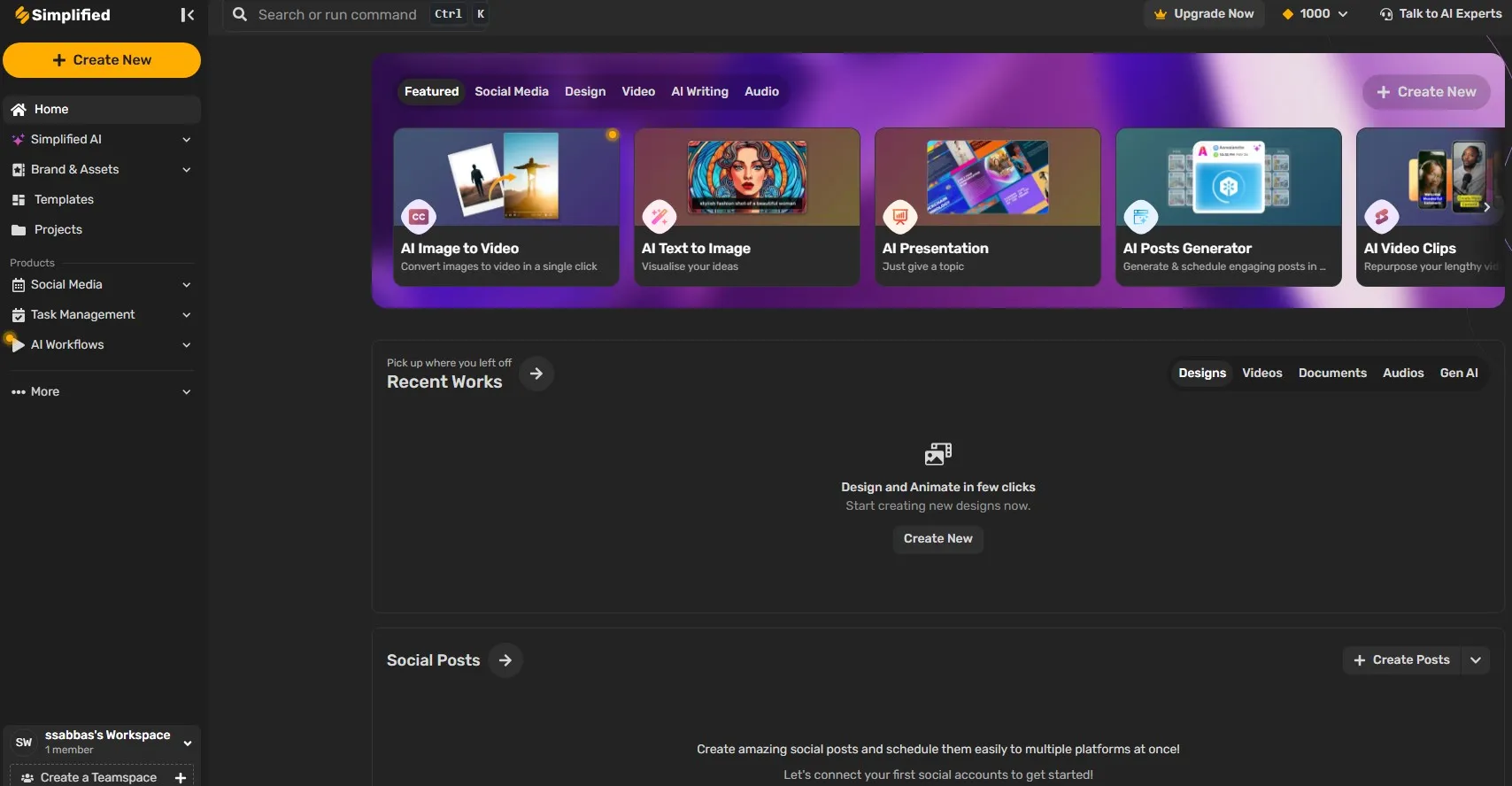The width and height of the screenshot is (1512, 786).
Task: Click the AI Presentation slide icon
Action: click(x=900, y=216)
